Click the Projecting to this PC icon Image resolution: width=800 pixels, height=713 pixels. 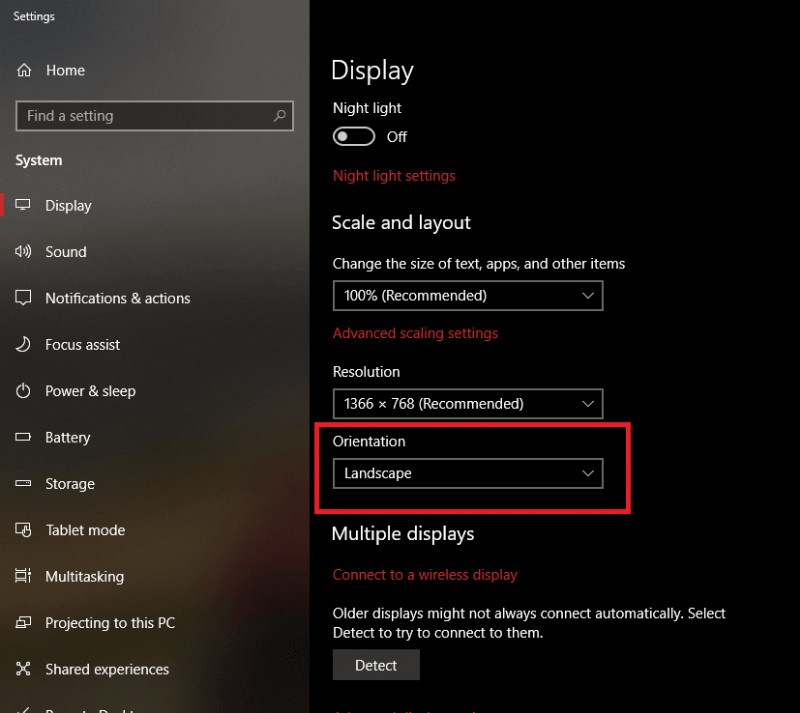point(23,622)
